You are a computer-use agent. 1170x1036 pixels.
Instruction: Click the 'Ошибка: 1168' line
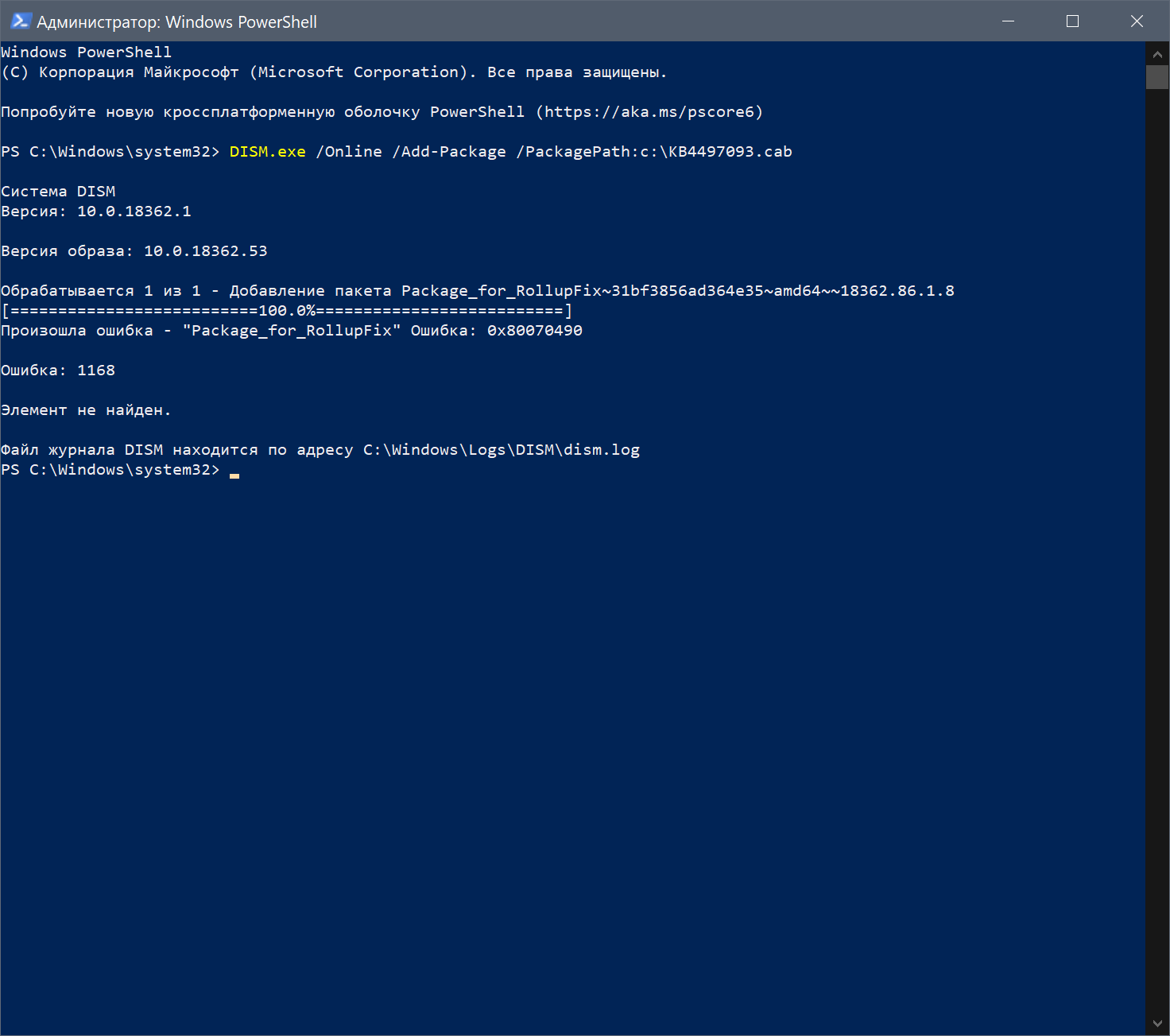click(58, 371)
